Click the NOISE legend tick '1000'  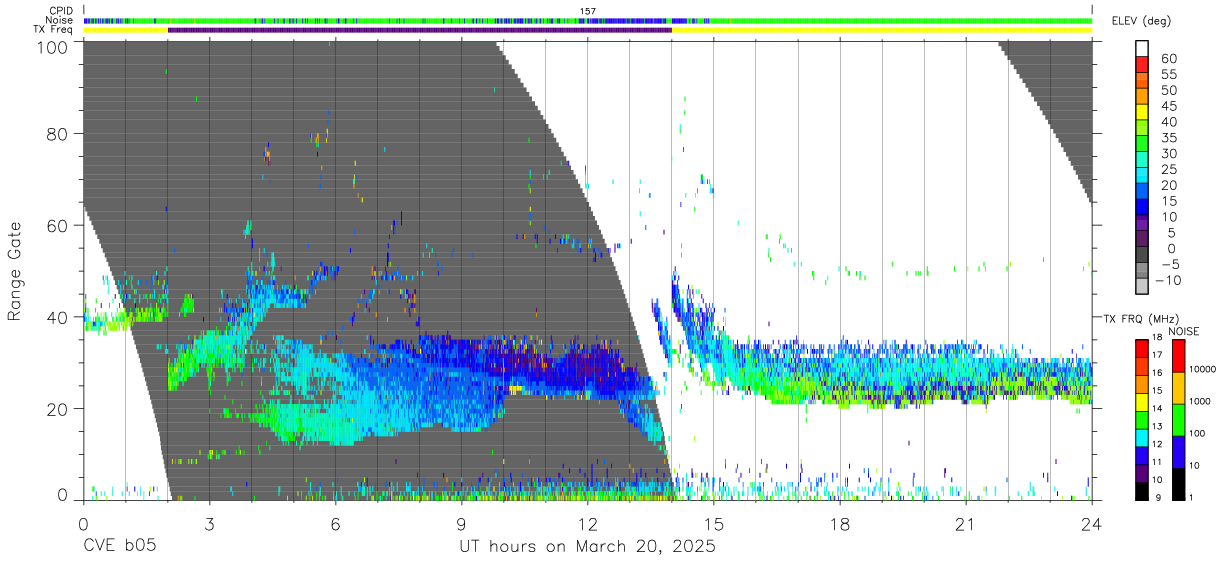pos(1200,402)
